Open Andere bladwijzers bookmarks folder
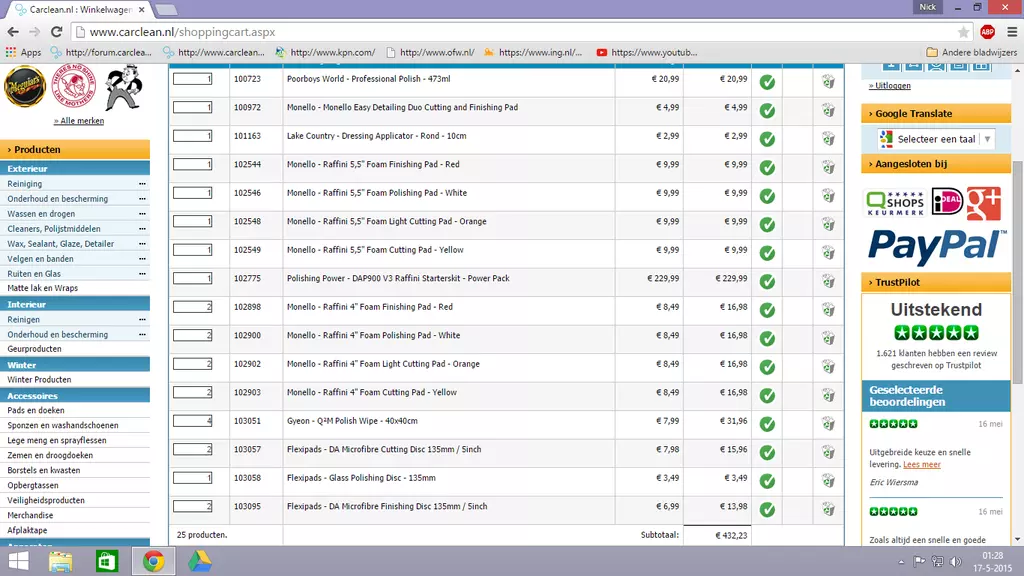This screenshot has height=576, width=1024. coord(972,52)
